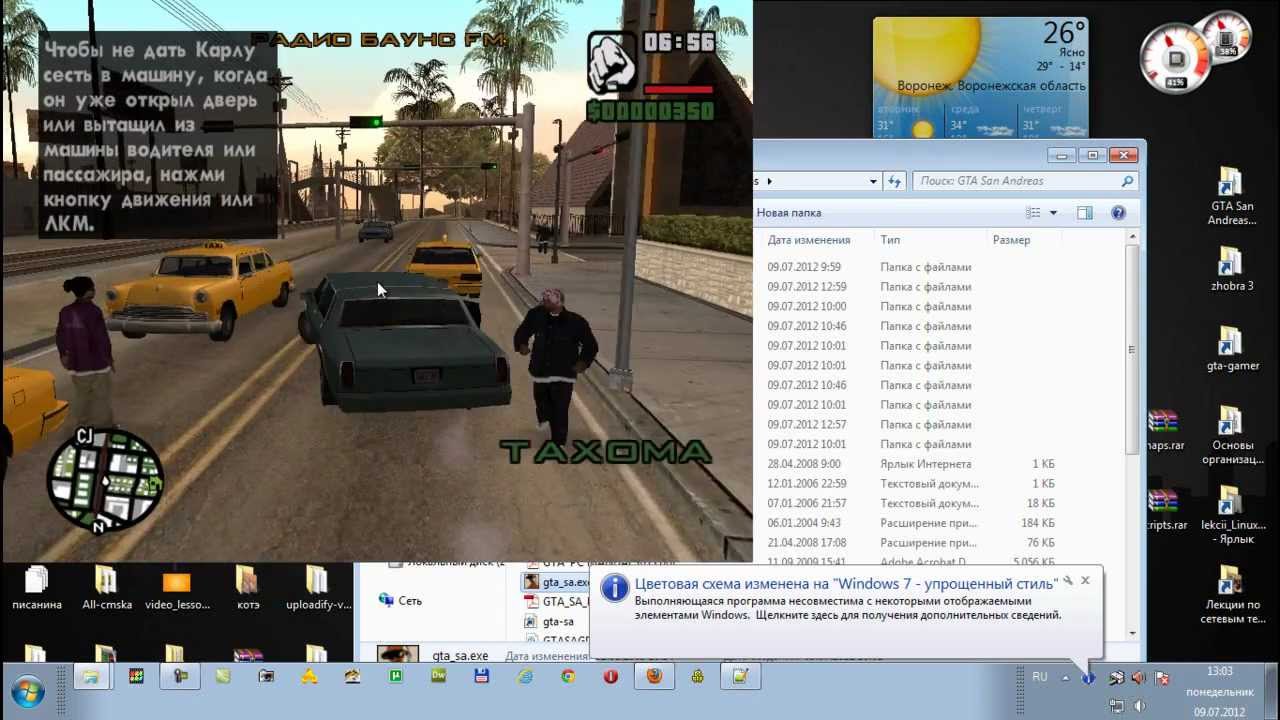
Task: Click the Chrome icon in the taskbar
Action: coord(568,676)
